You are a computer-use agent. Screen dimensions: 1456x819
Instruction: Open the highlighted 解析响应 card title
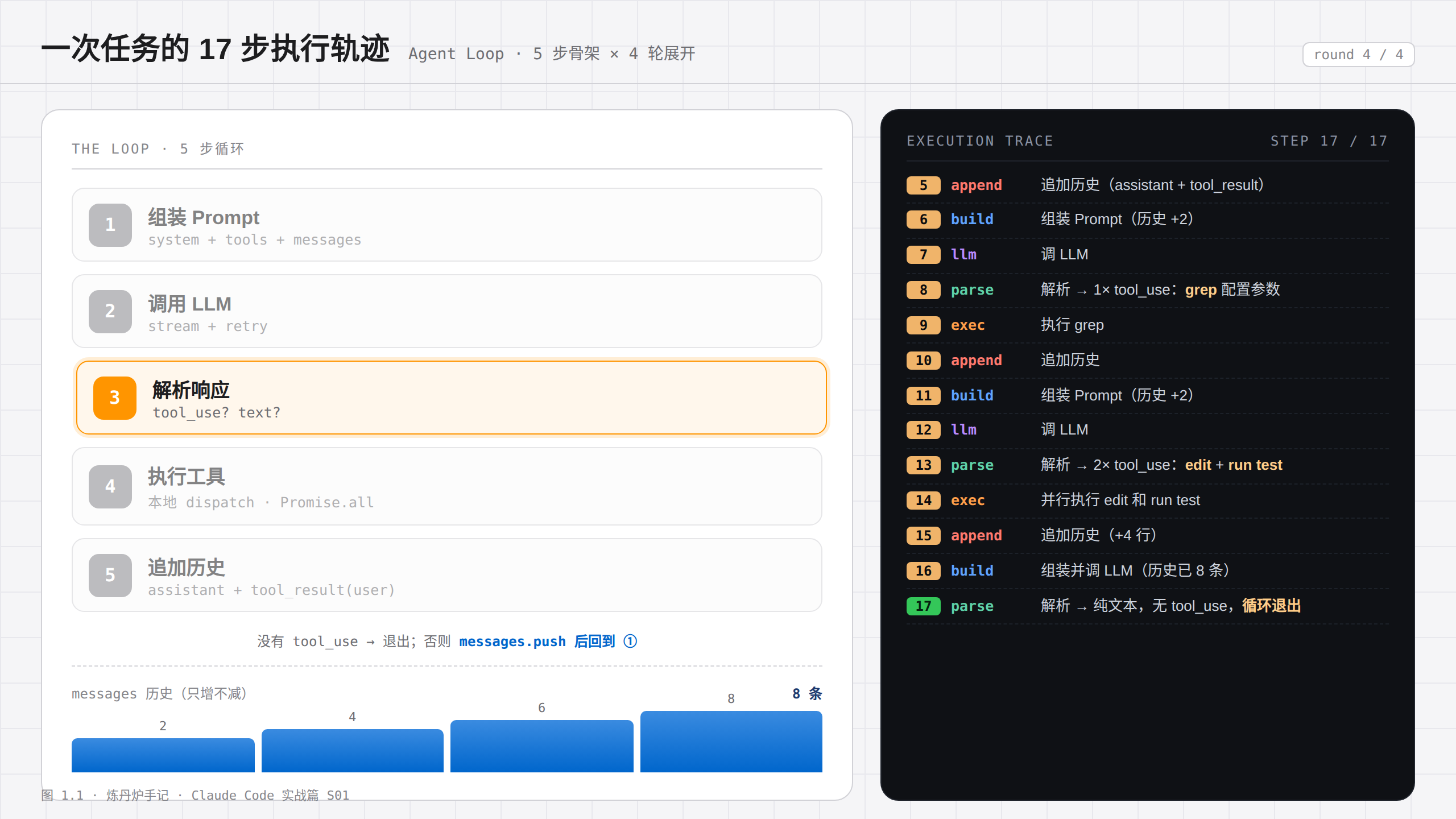[191, 390]
